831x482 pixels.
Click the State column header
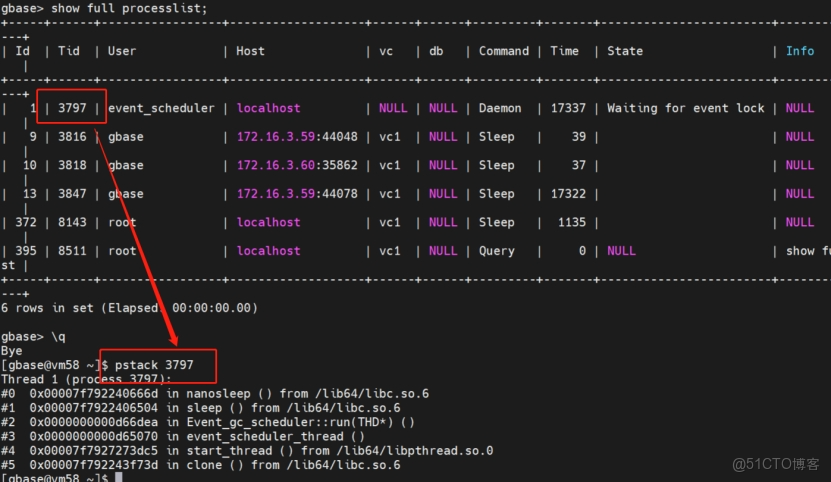pos(625,51)
